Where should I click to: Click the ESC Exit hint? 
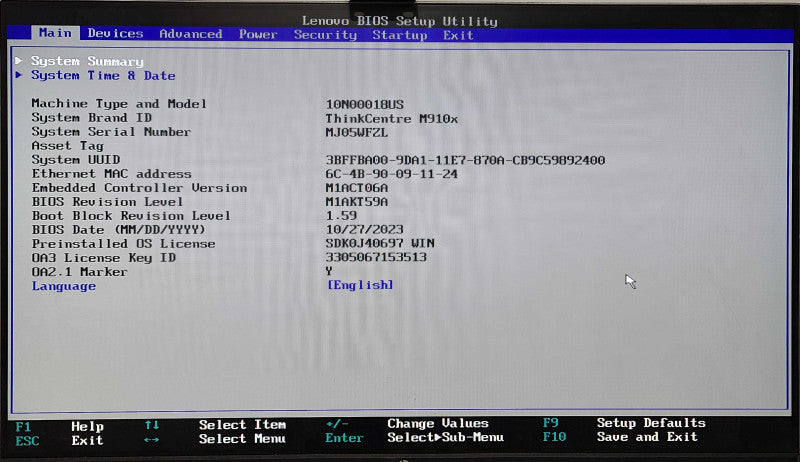click(59, 440)
